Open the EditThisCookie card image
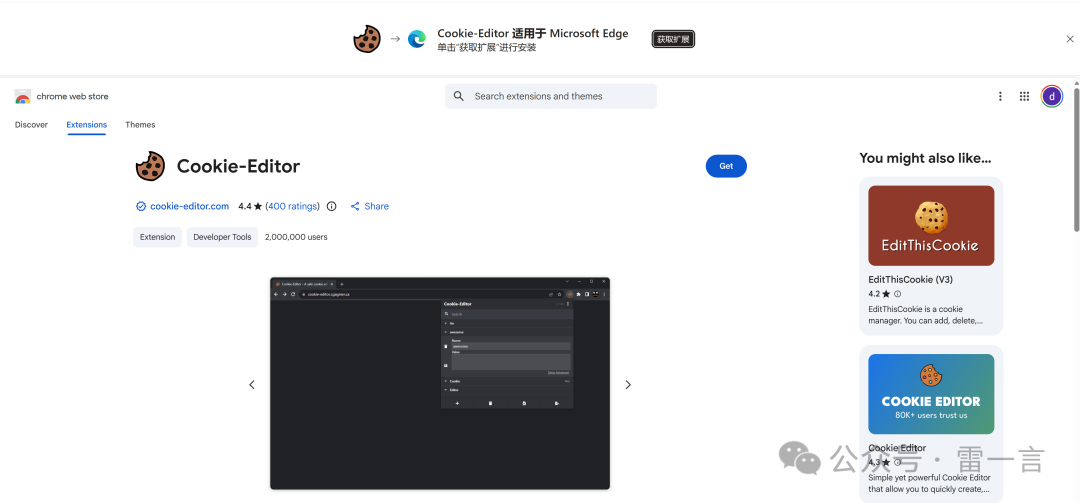1080x503 pixels. click(x=931, y=225)
